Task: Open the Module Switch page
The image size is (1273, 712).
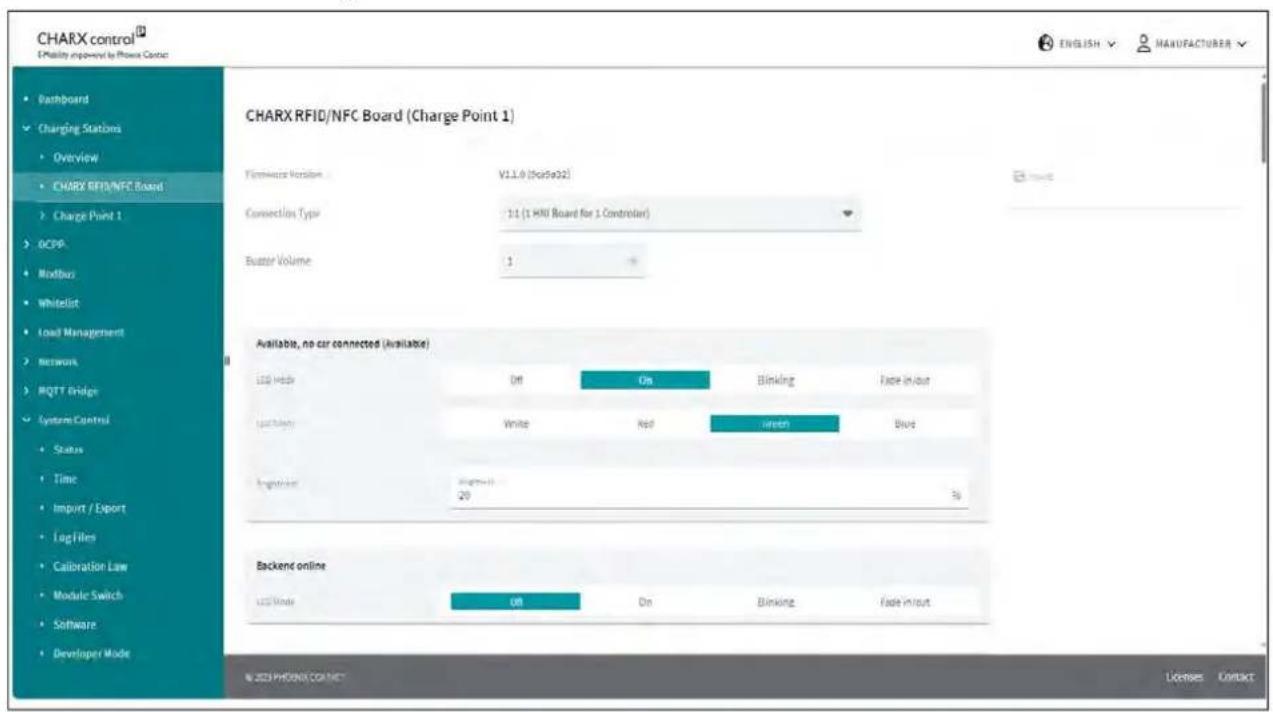Action: (x=90, y=596)
